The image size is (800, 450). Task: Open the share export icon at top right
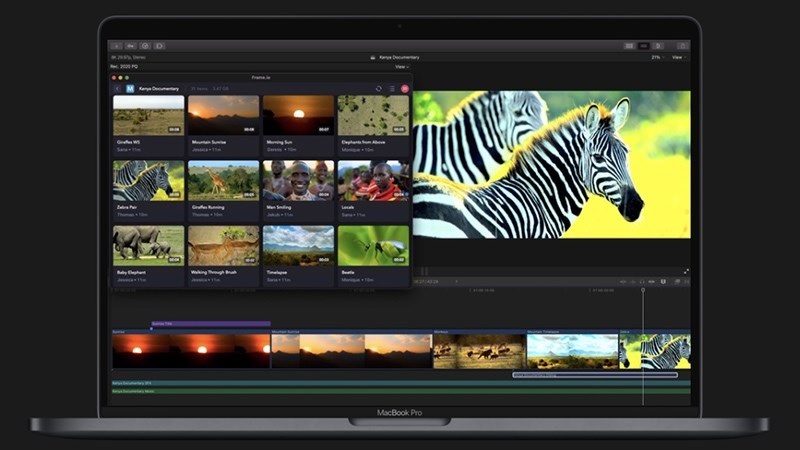pos(682,46)
